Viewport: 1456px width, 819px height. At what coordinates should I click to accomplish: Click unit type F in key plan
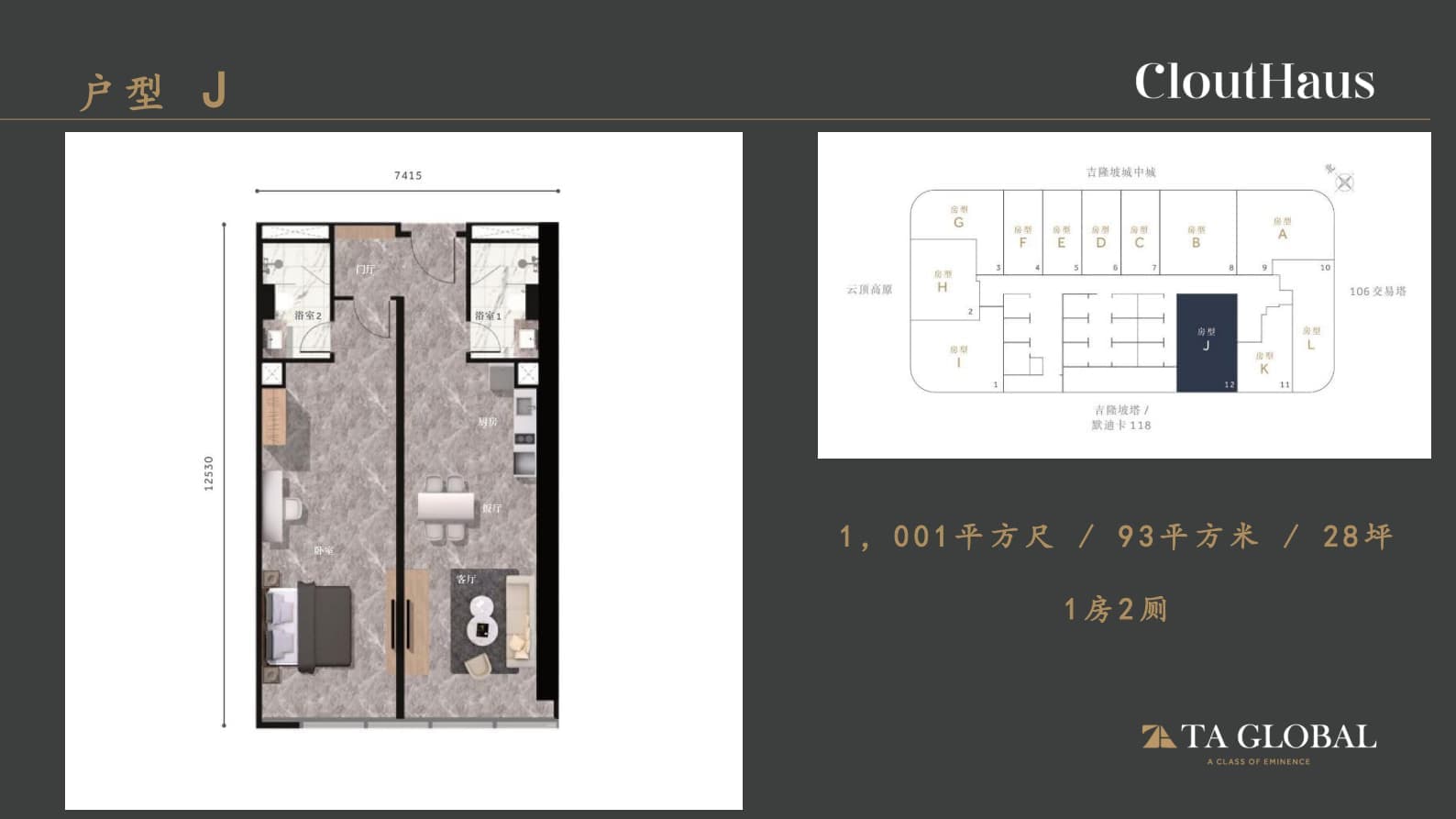(1022, 238)
